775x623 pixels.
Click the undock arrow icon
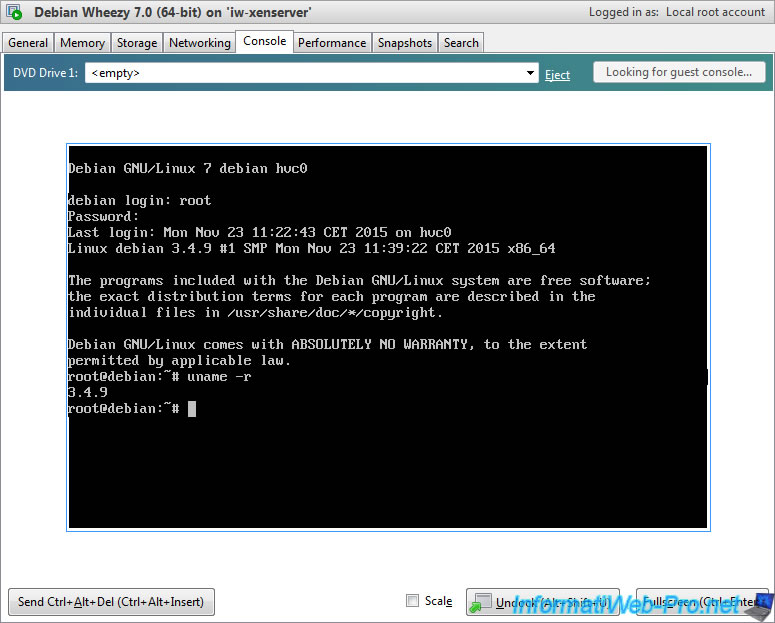point(480,603)
